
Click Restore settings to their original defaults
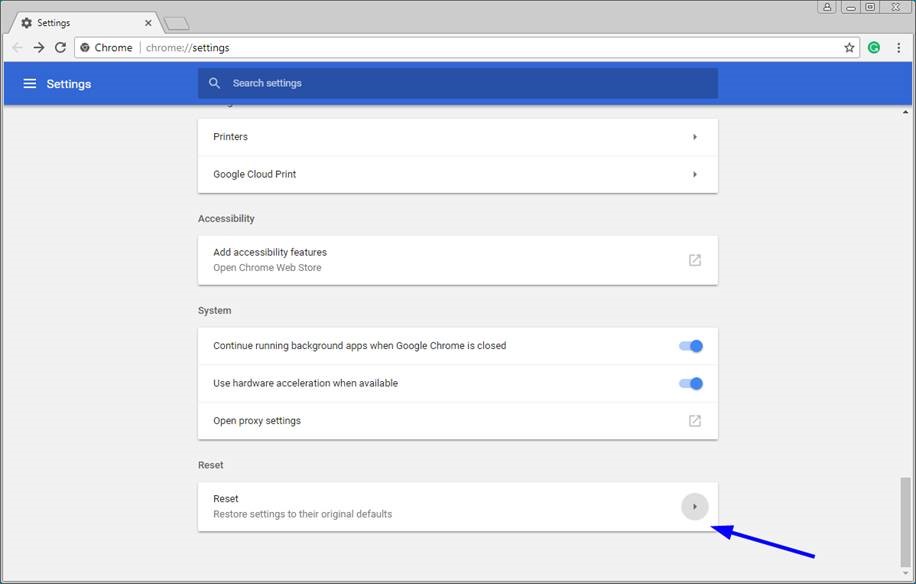coord(302,514)
